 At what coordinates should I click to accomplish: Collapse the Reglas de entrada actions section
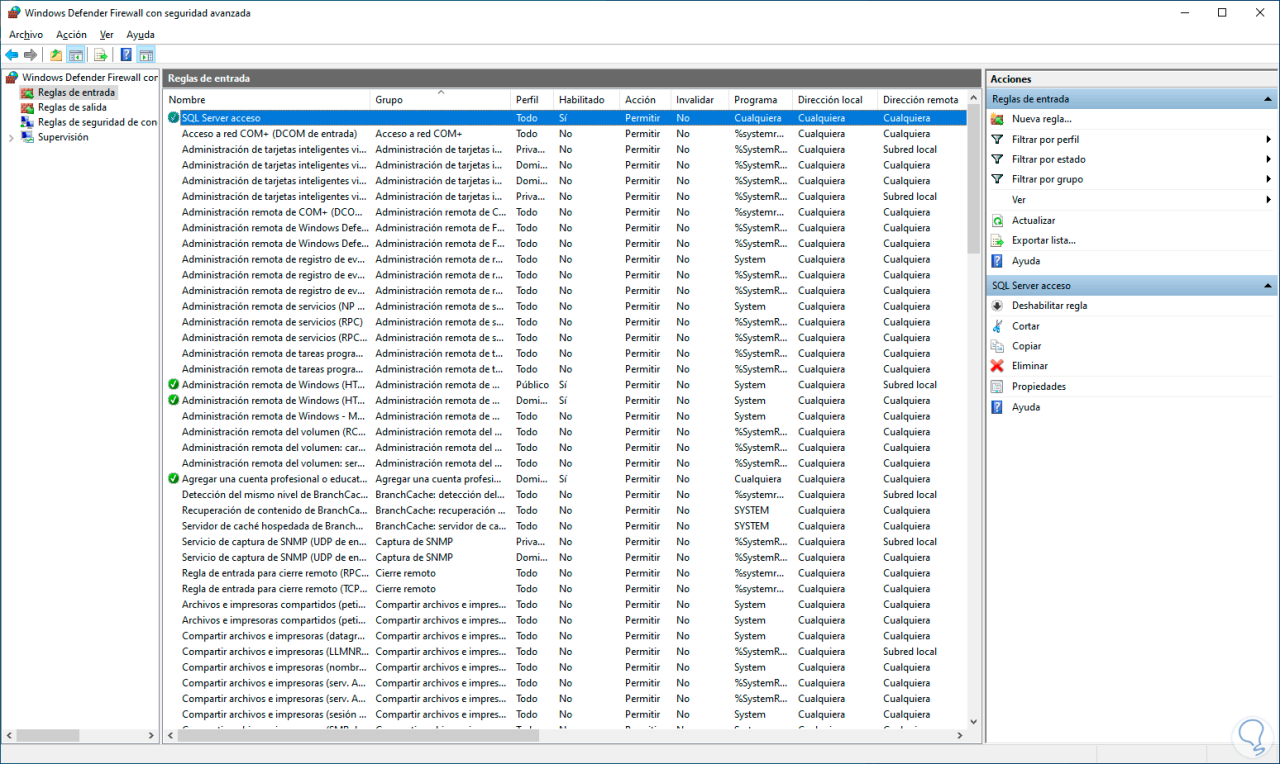[x=1268, y=99]
